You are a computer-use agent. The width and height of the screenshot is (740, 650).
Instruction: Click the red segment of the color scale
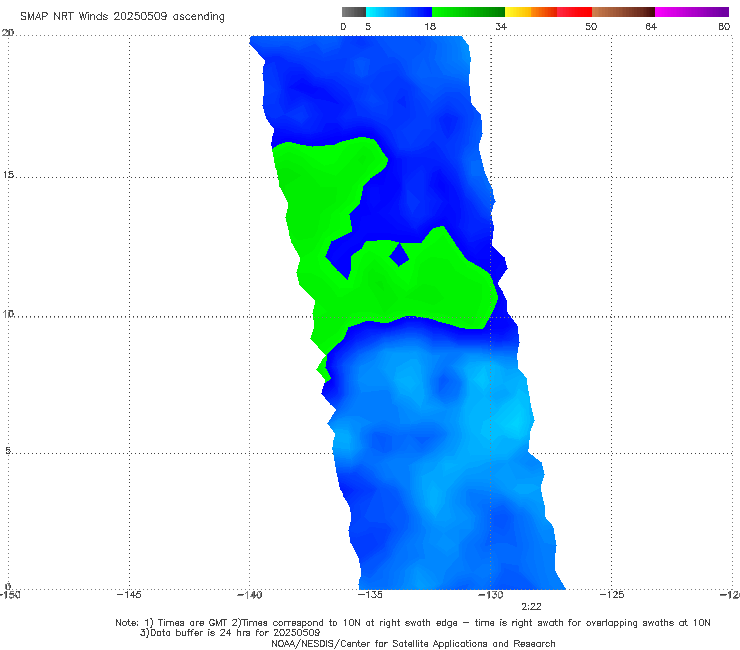tap(574, 12)
